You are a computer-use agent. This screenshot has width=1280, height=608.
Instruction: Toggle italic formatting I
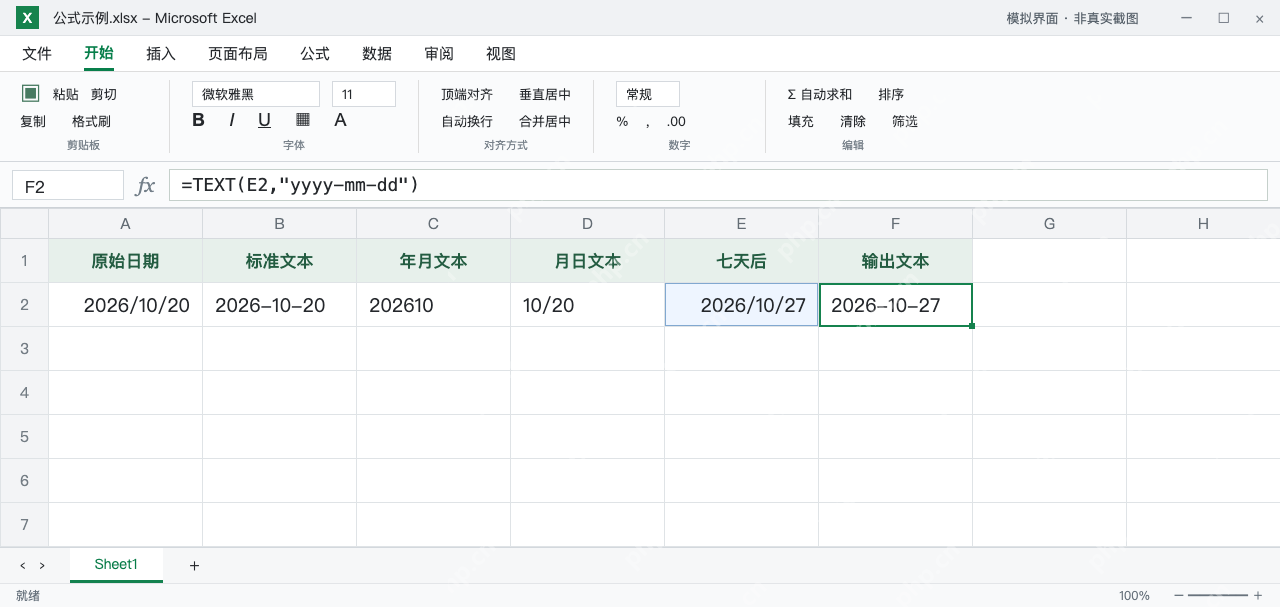point(232,120)
